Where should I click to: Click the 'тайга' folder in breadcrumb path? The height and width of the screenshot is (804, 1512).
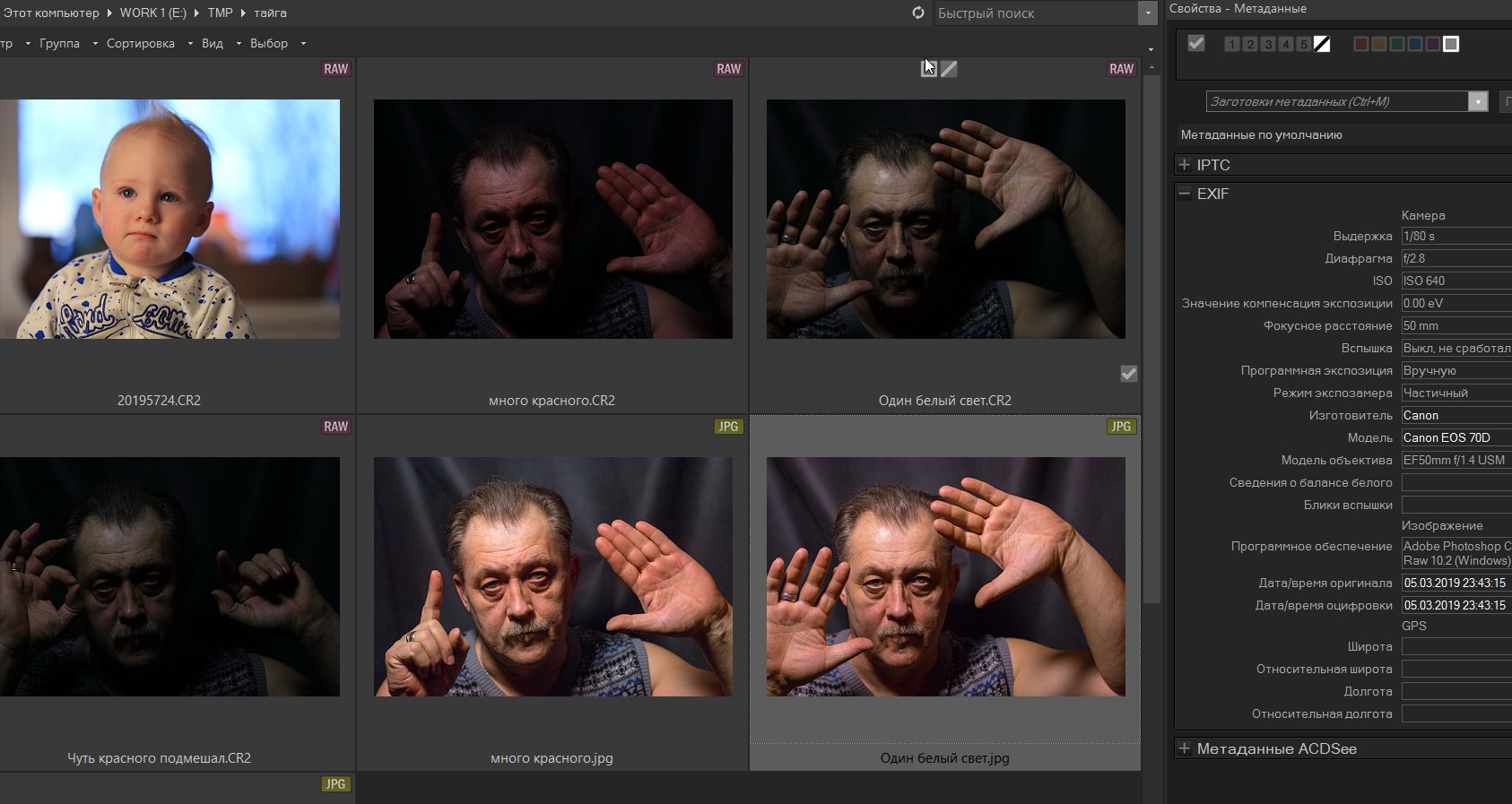270,13
